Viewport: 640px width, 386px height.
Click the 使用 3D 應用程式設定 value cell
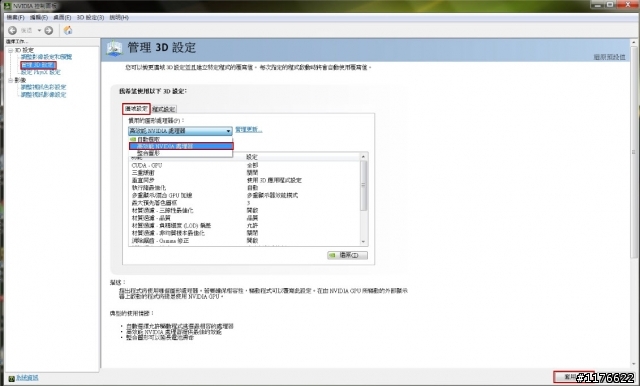click(274, 180)
